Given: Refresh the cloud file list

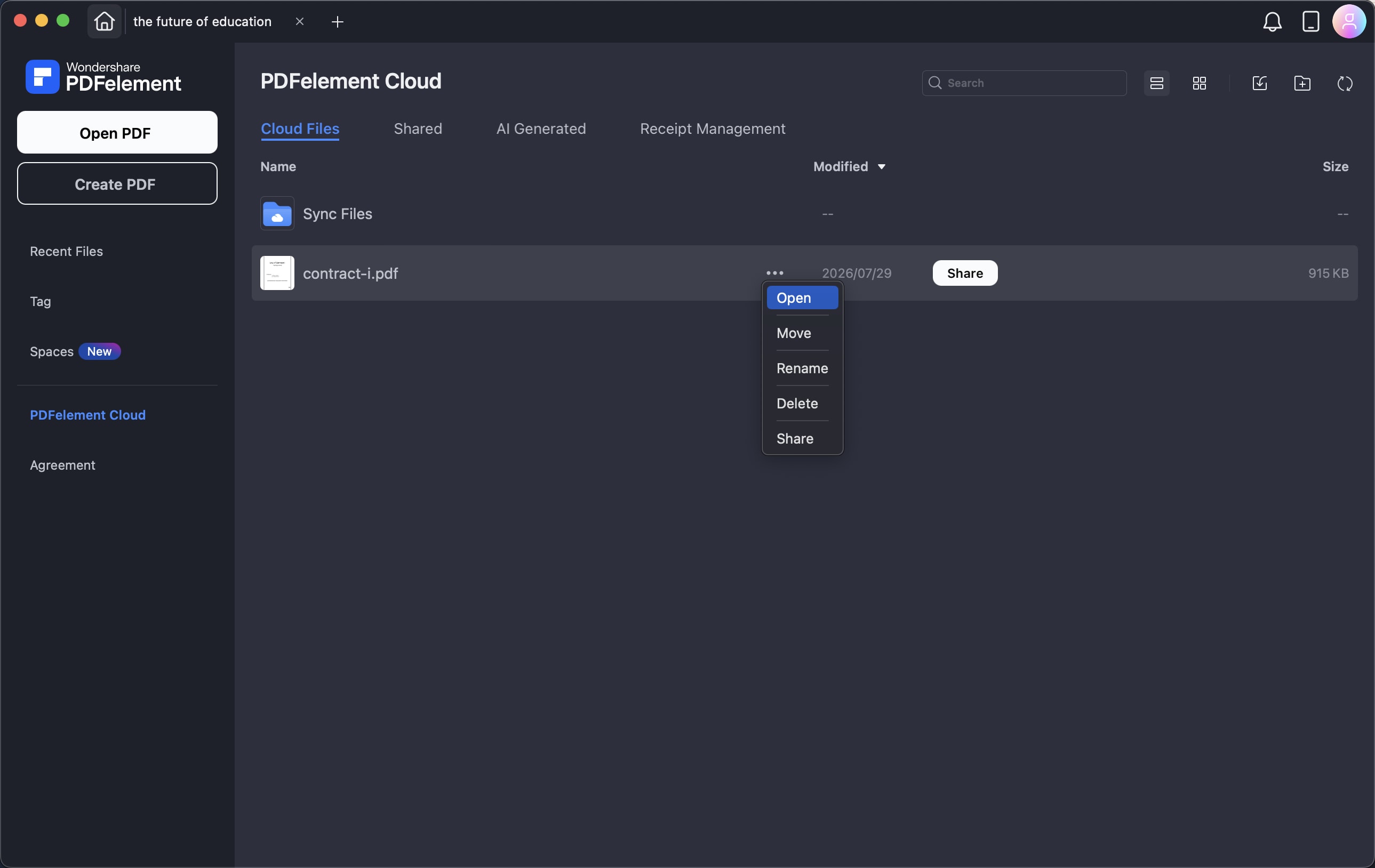Looking at the screenshot, I should (1345, 83).
